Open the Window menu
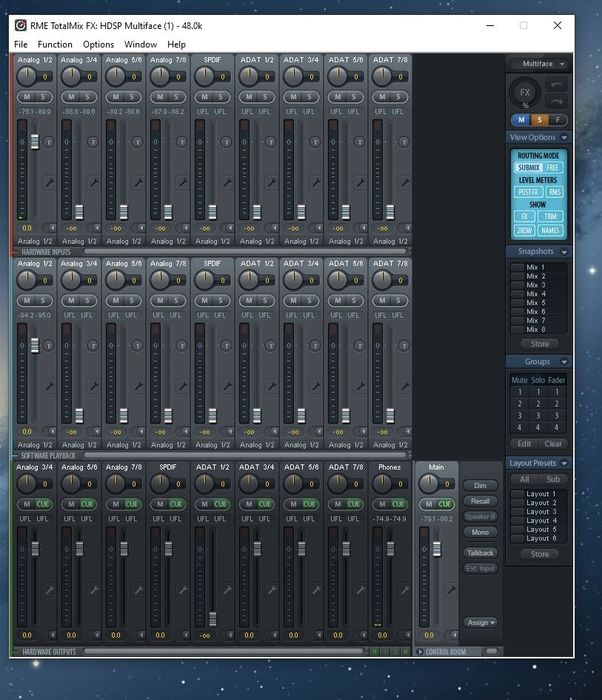 coord(140,45)
